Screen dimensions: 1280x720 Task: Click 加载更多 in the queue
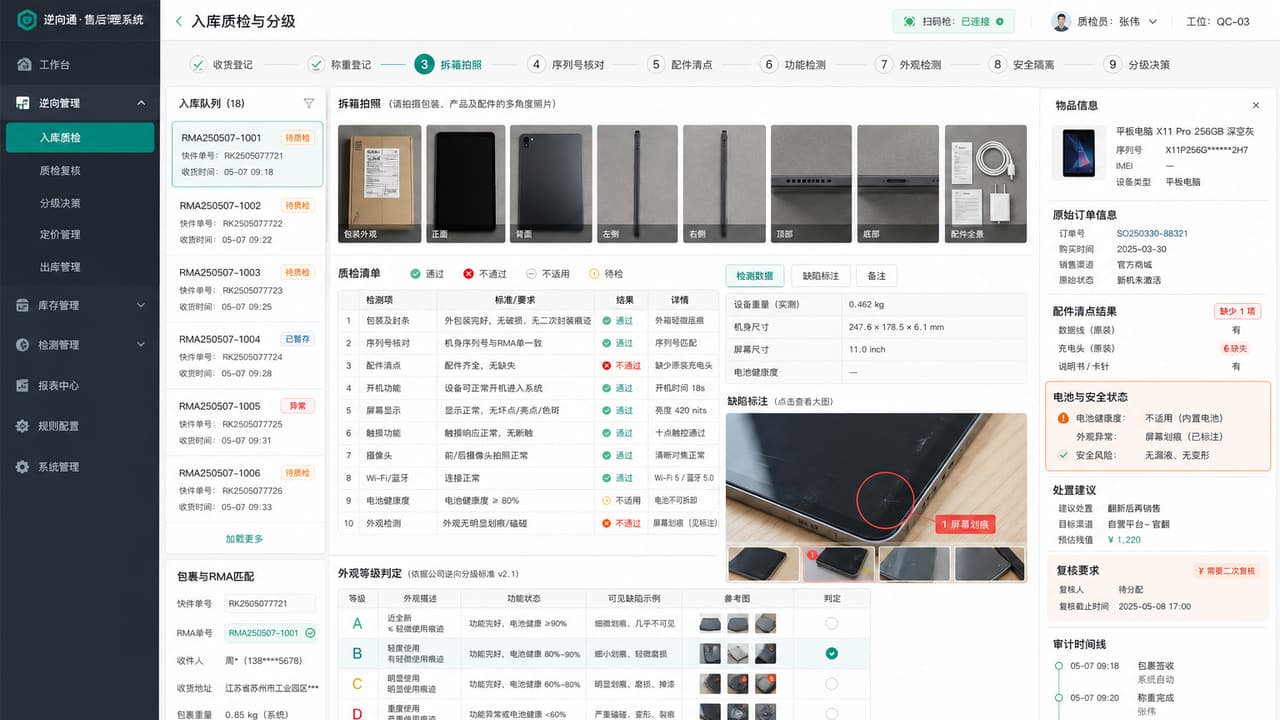pos(244,539)
